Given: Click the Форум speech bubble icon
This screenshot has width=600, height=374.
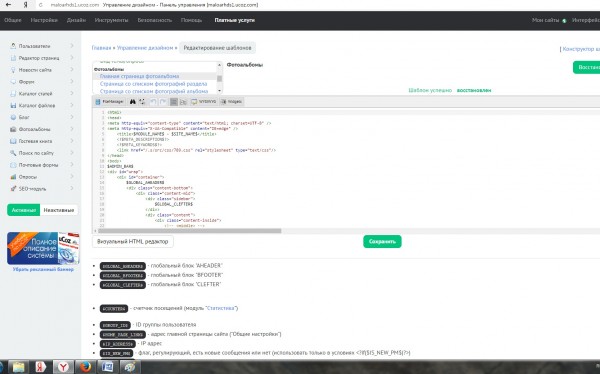Looking at the screenshot, I should 13,82.
